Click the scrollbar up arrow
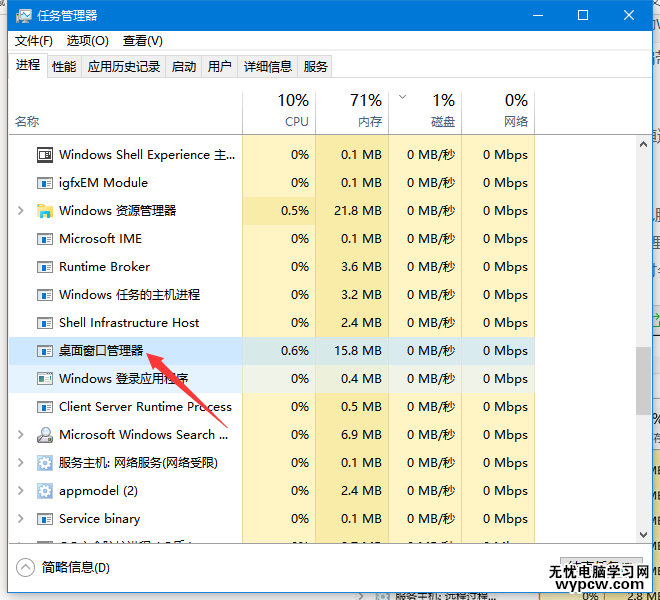 click(x=643, y=144)
